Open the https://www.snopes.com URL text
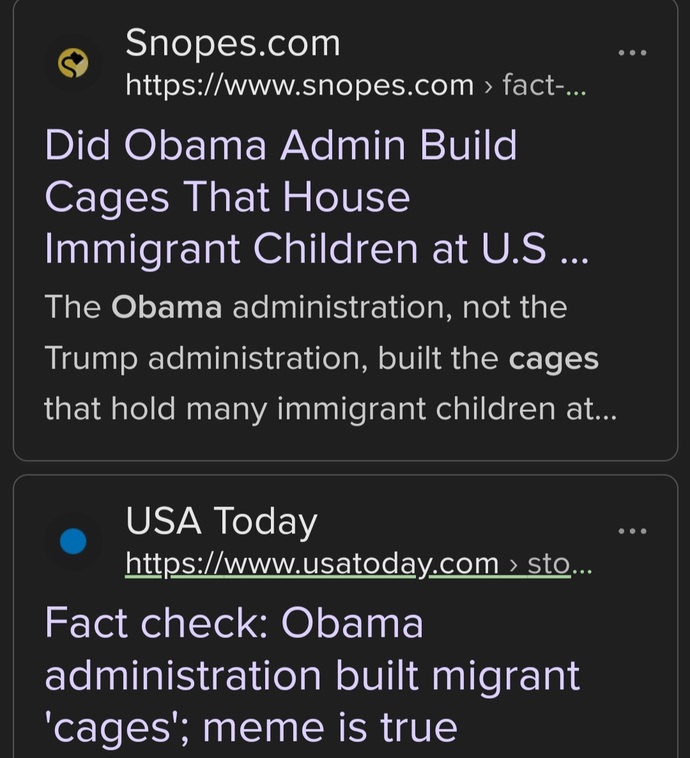 [300, 86]
